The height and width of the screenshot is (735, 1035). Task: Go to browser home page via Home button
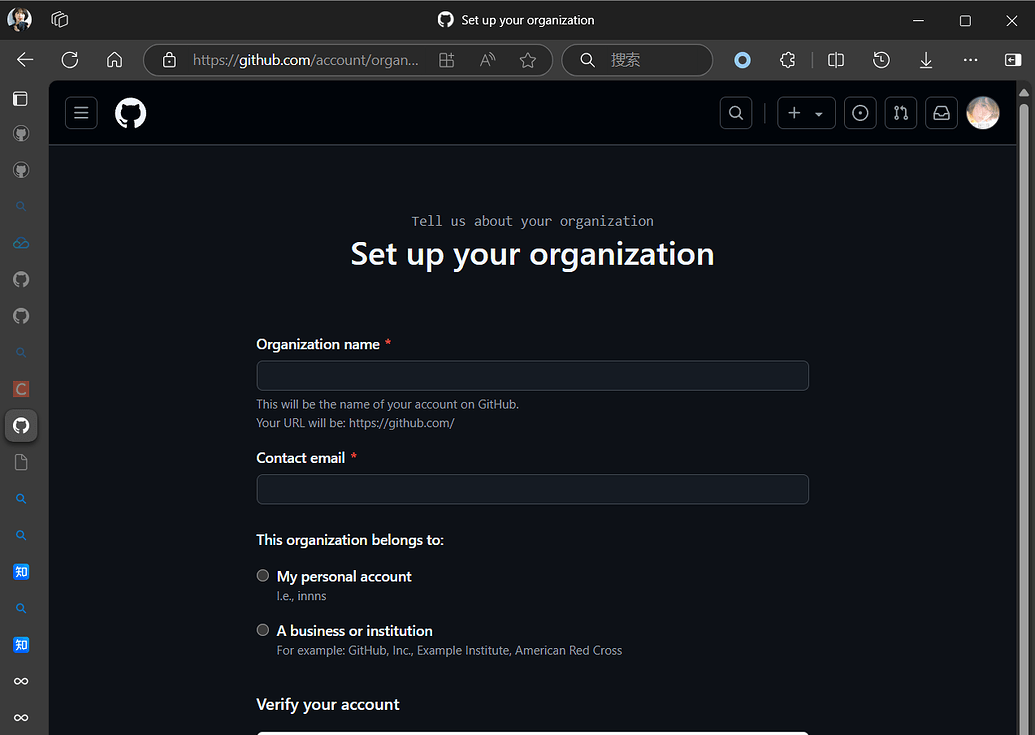(x=114, y=60)
